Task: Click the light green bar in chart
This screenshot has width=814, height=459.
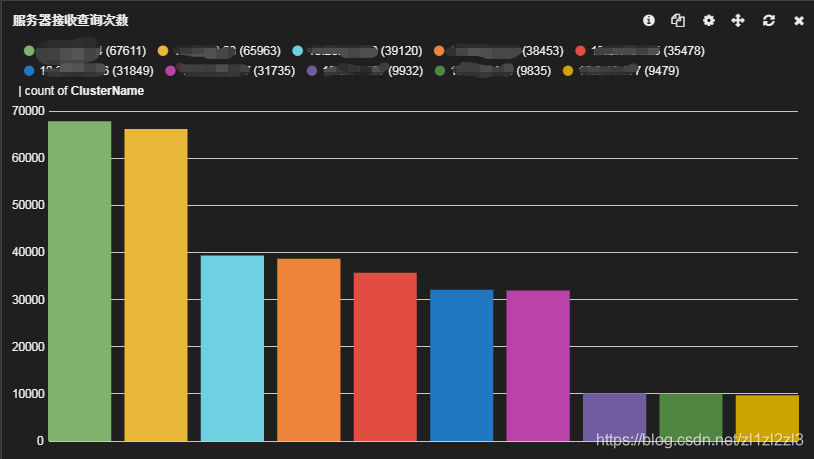Action: pyautogui.click(x=79, y=281)
